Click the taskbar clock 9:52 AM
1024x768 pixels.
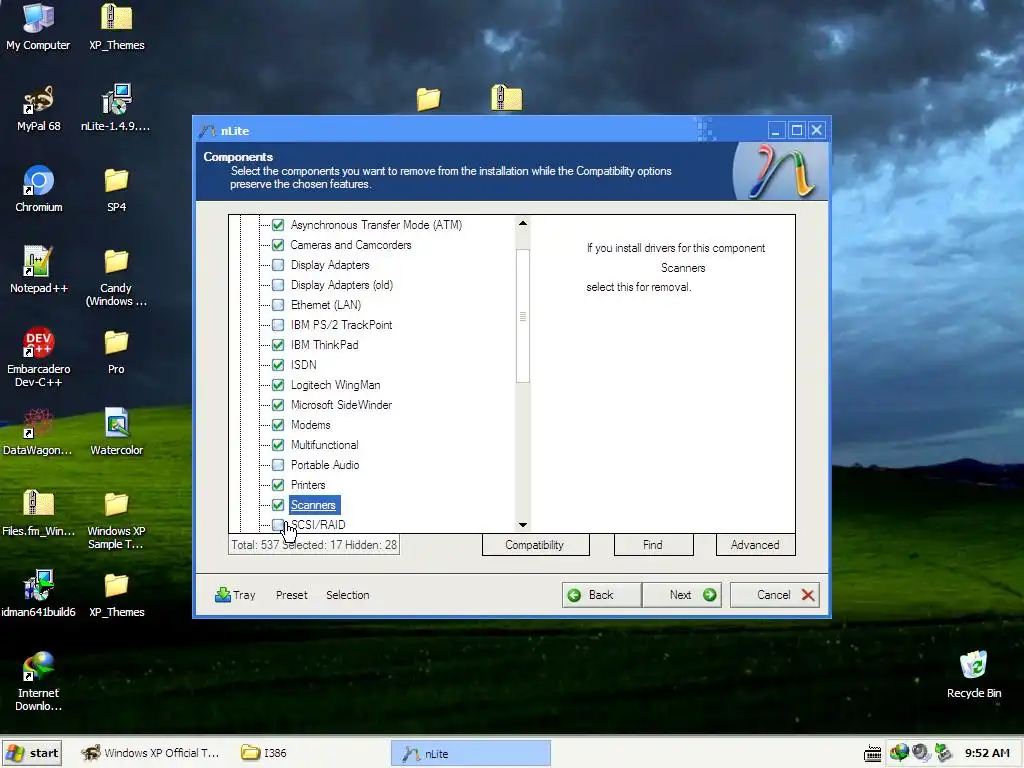tap(987, 753)
